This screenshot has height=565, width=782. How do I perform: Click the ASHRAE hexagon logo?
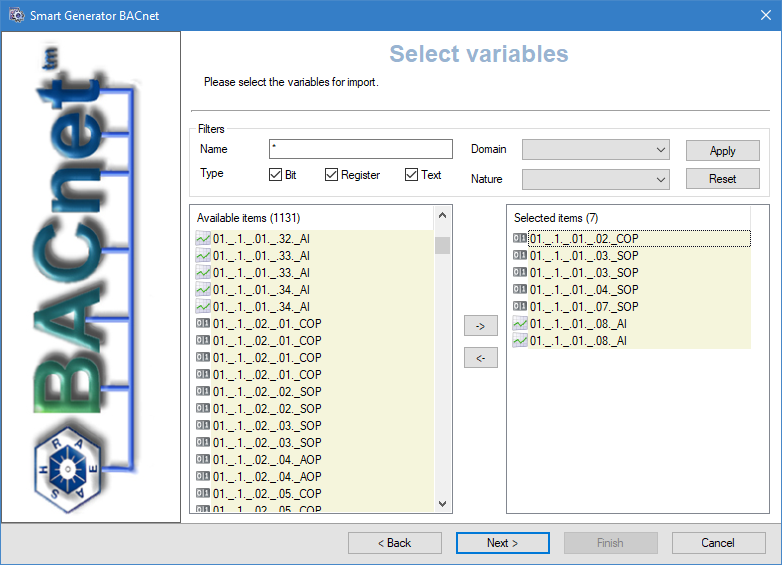[x=68, y=470]
